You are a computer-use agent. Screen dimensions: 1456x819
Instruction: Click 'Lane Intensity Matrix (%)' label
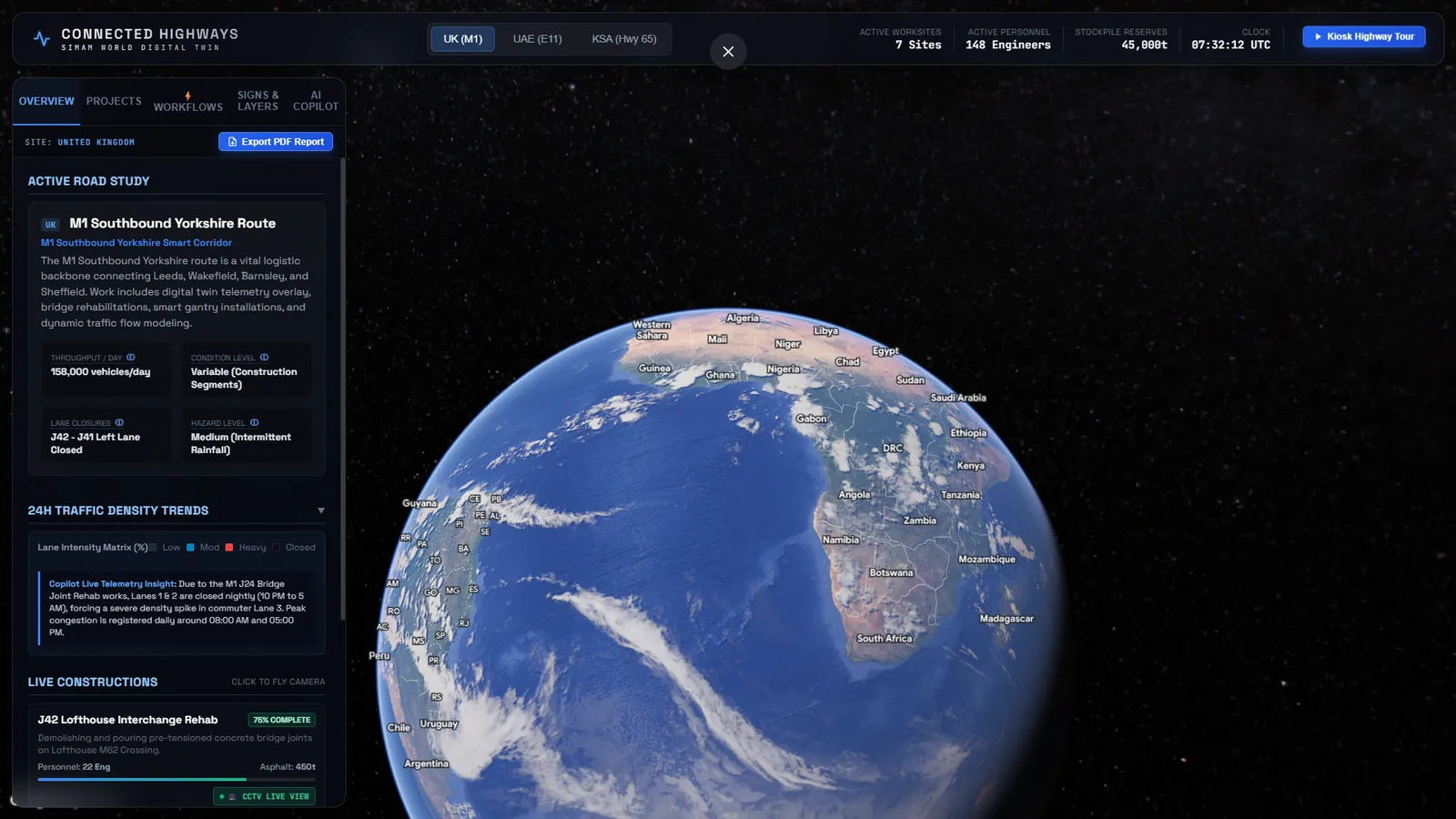(x=93, y=548)
